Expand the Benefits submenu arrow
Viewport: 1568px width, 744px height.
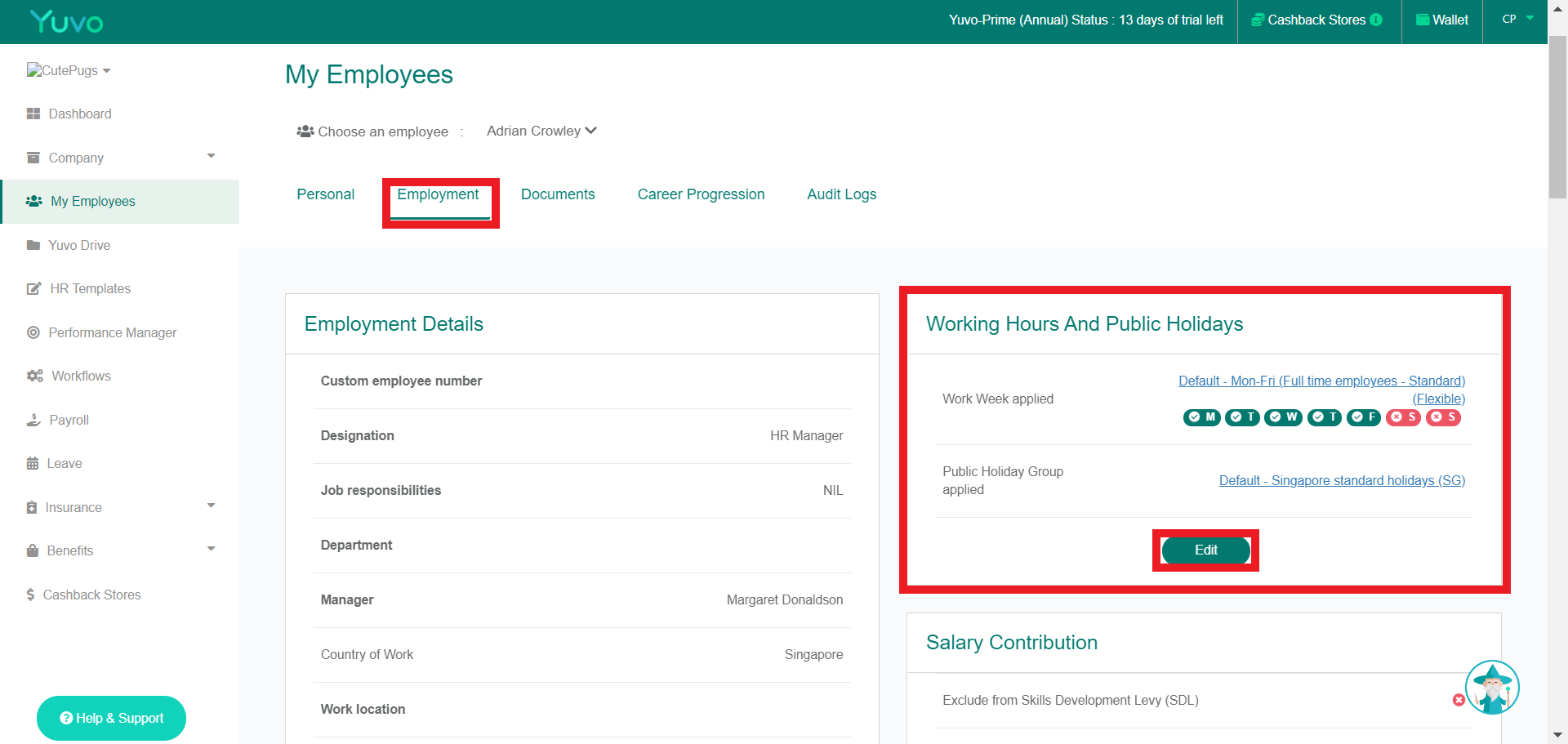pos(211,549)
